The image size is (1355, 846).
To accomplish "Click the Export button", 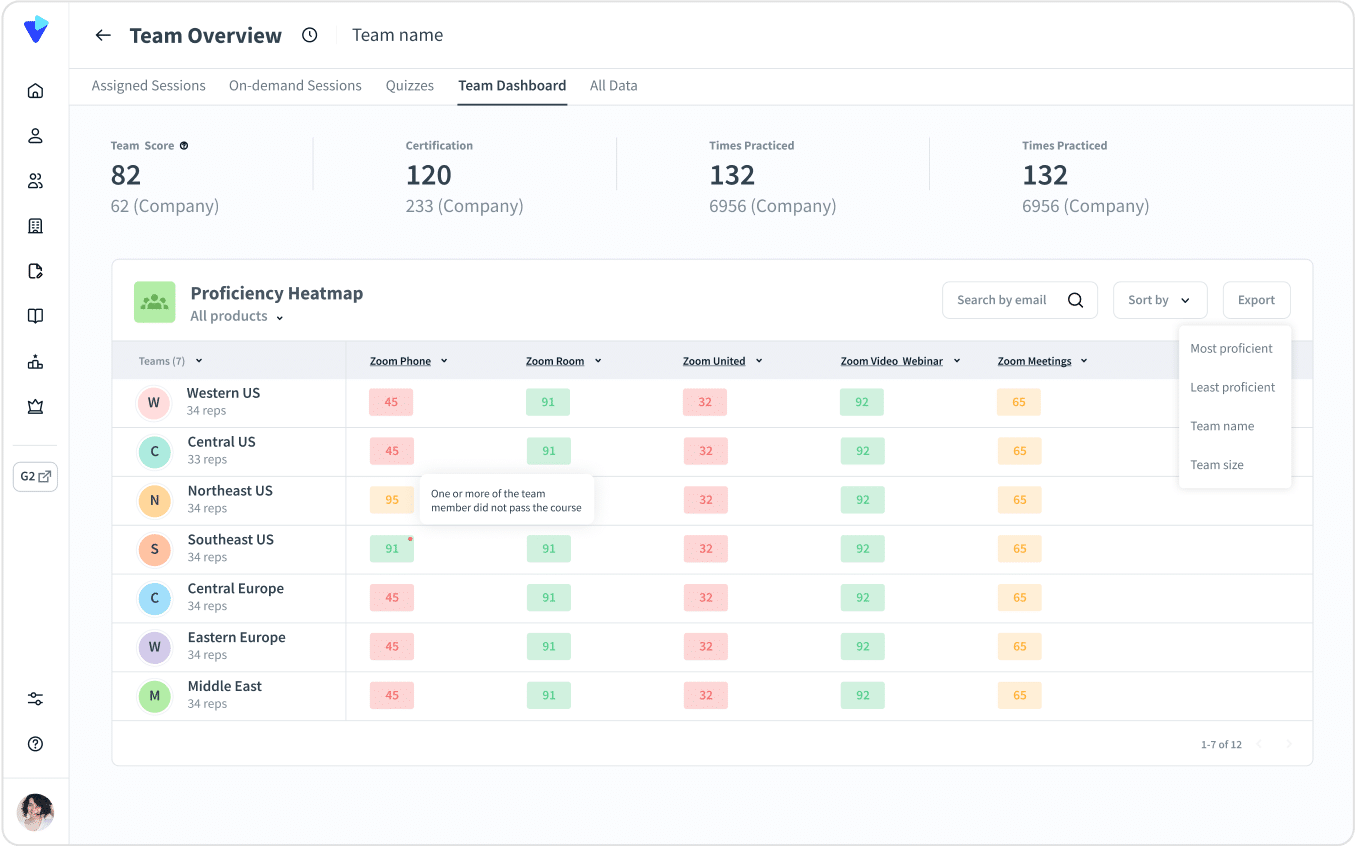I will [1257, 300].
